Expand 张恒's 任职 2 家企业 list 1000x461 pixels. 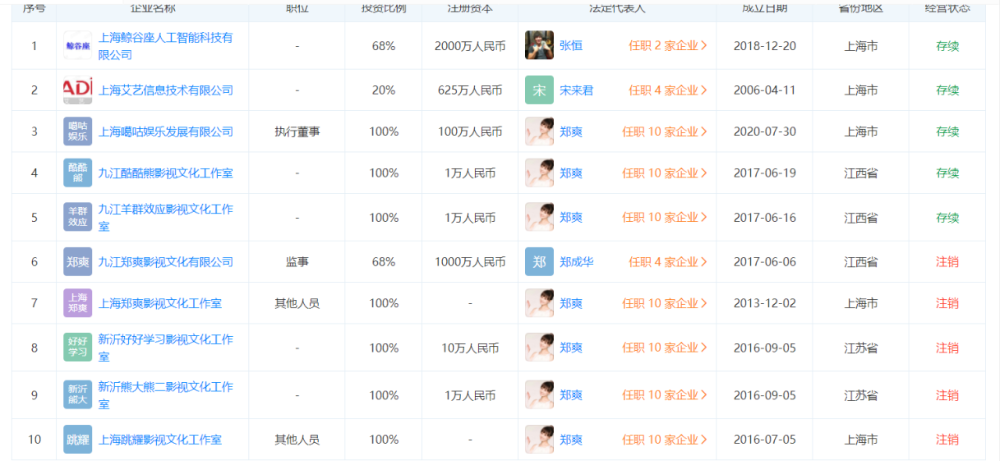(x=668, y=46)
